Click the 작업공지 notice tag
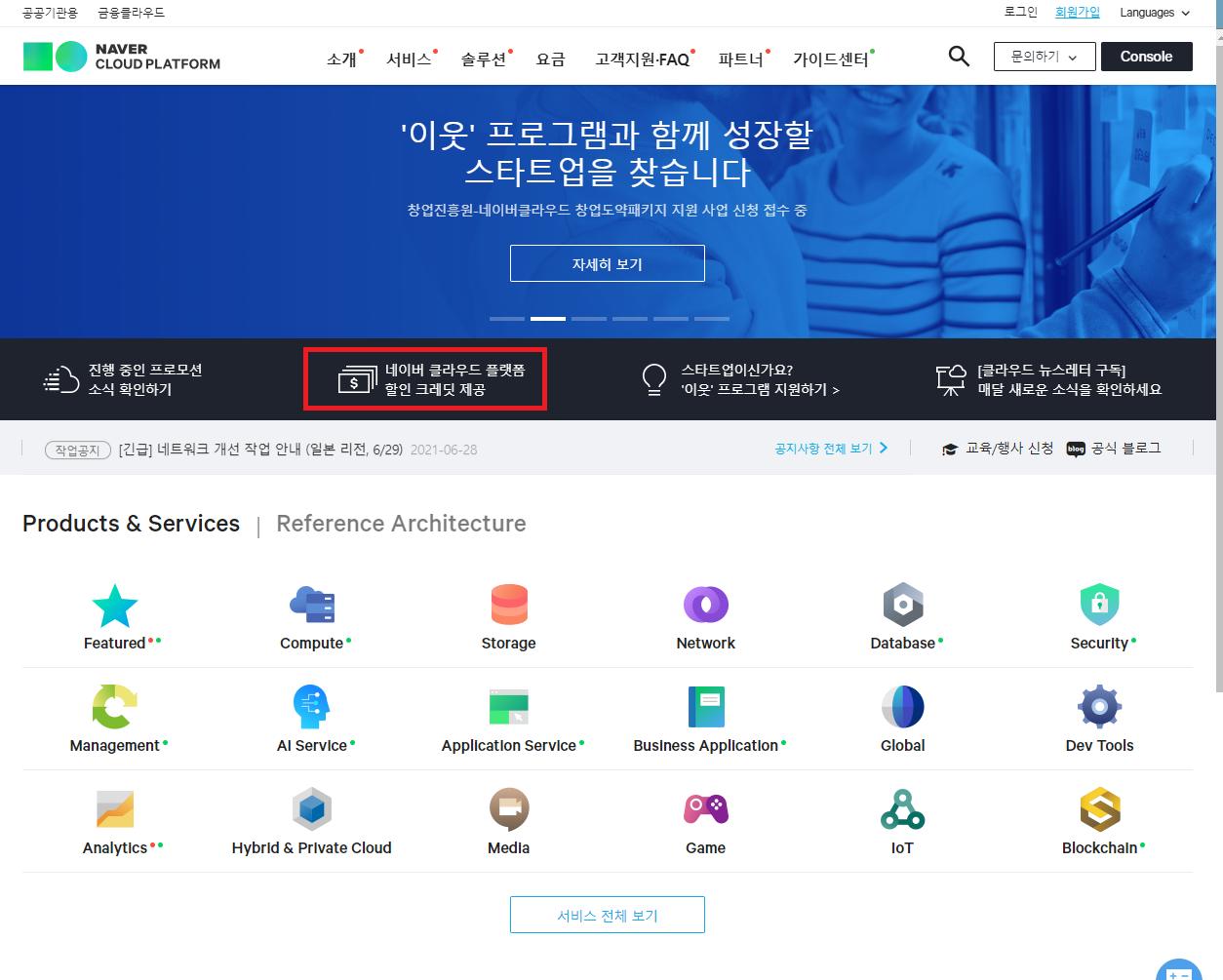 click(78, 450)
